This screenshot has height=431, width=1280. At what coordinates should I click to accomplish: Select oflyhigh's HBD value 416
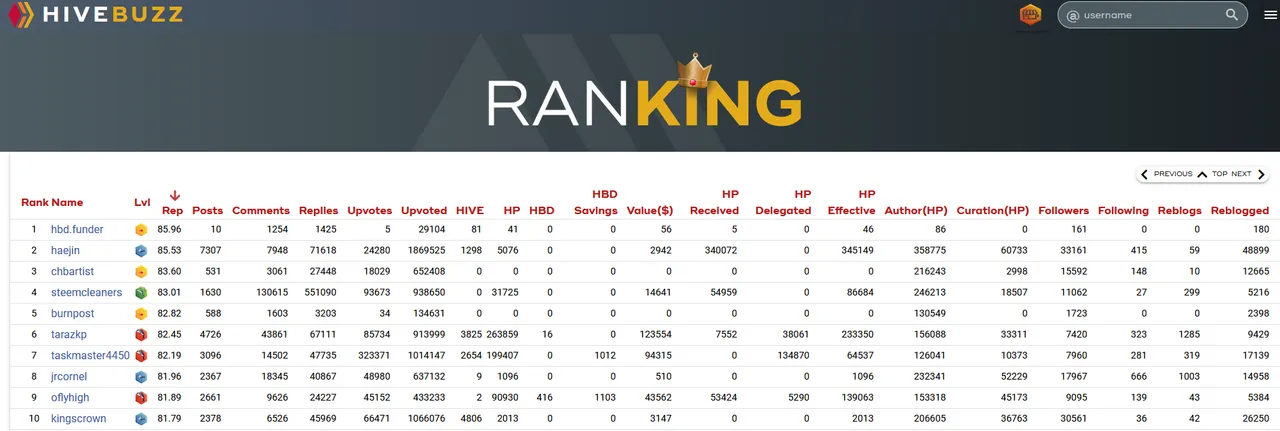click(544, 398)
